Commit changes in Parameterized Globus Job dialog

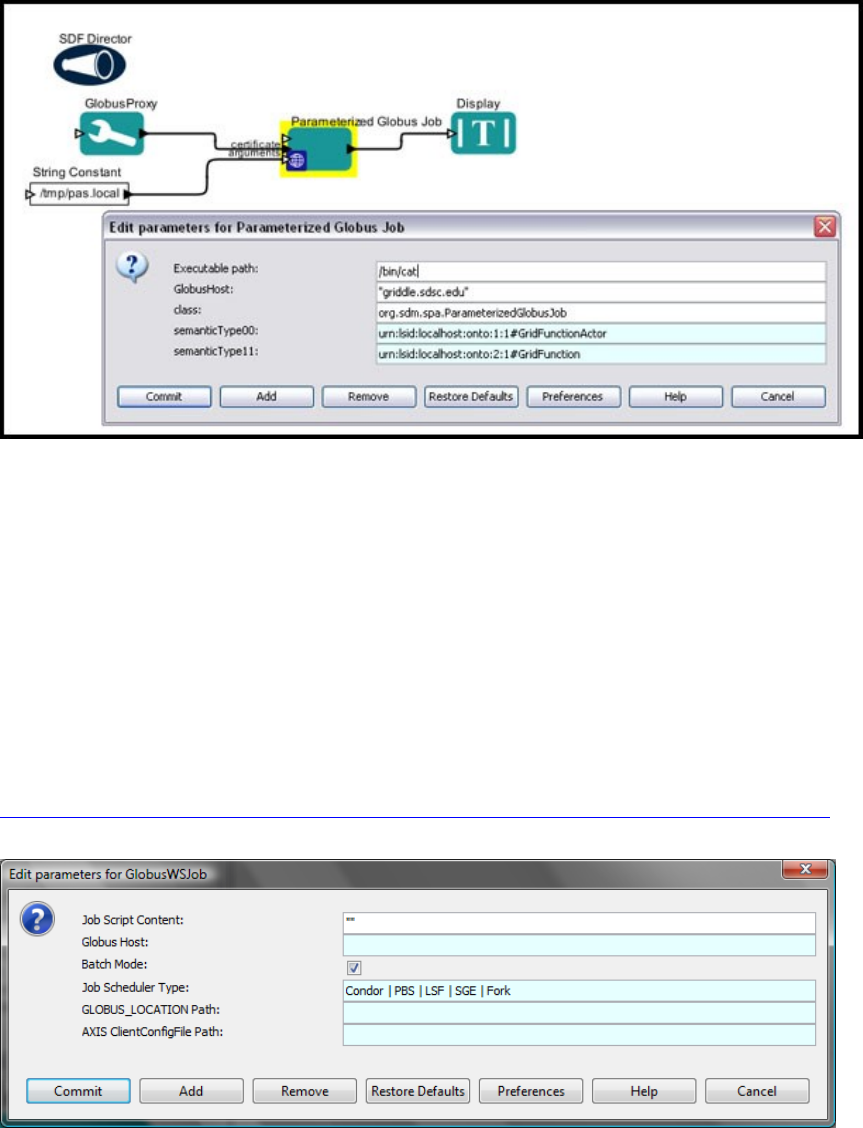(x=164, y=397)
